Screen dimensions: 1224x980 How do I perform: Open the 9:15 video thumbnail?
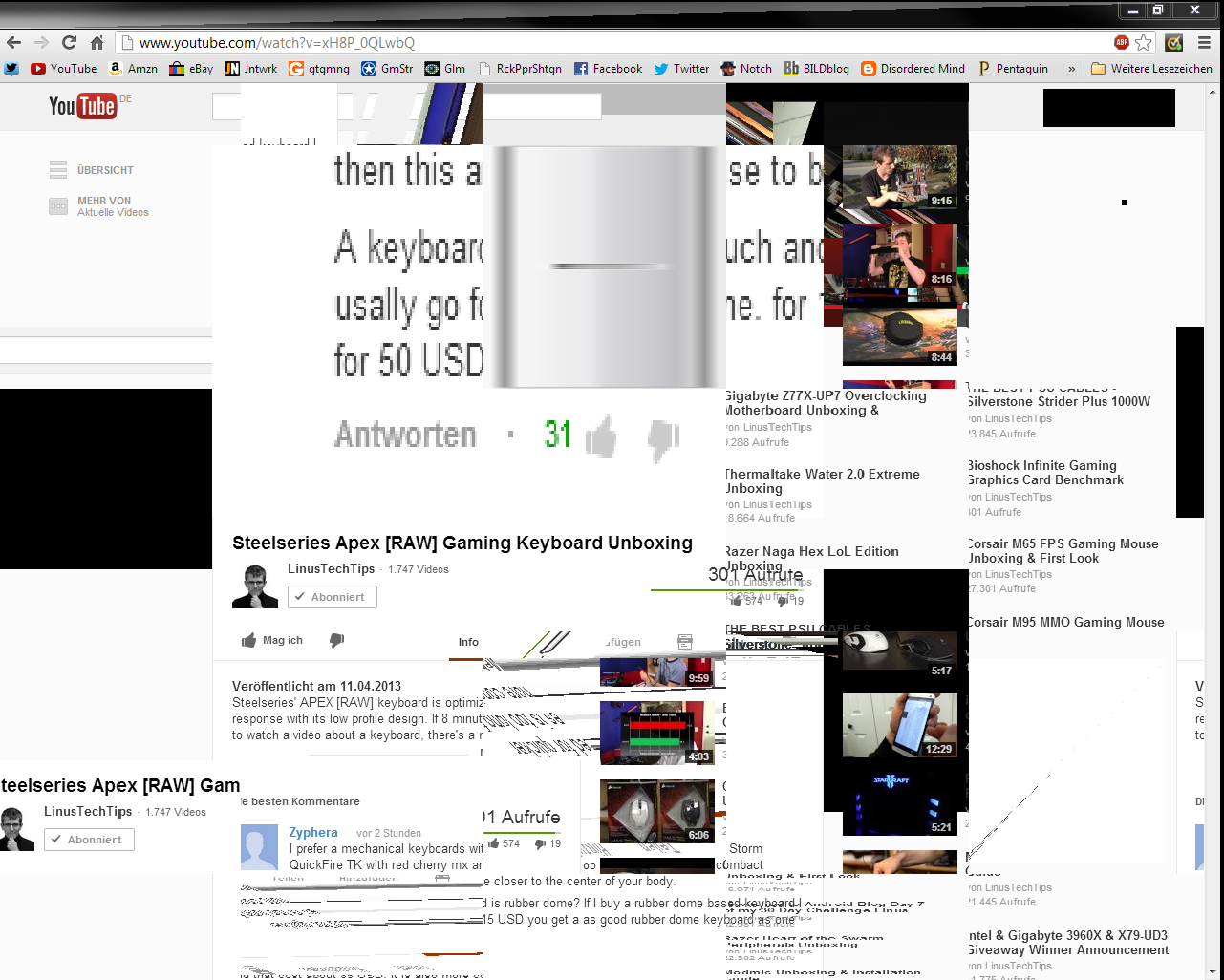tap(900, 178)
